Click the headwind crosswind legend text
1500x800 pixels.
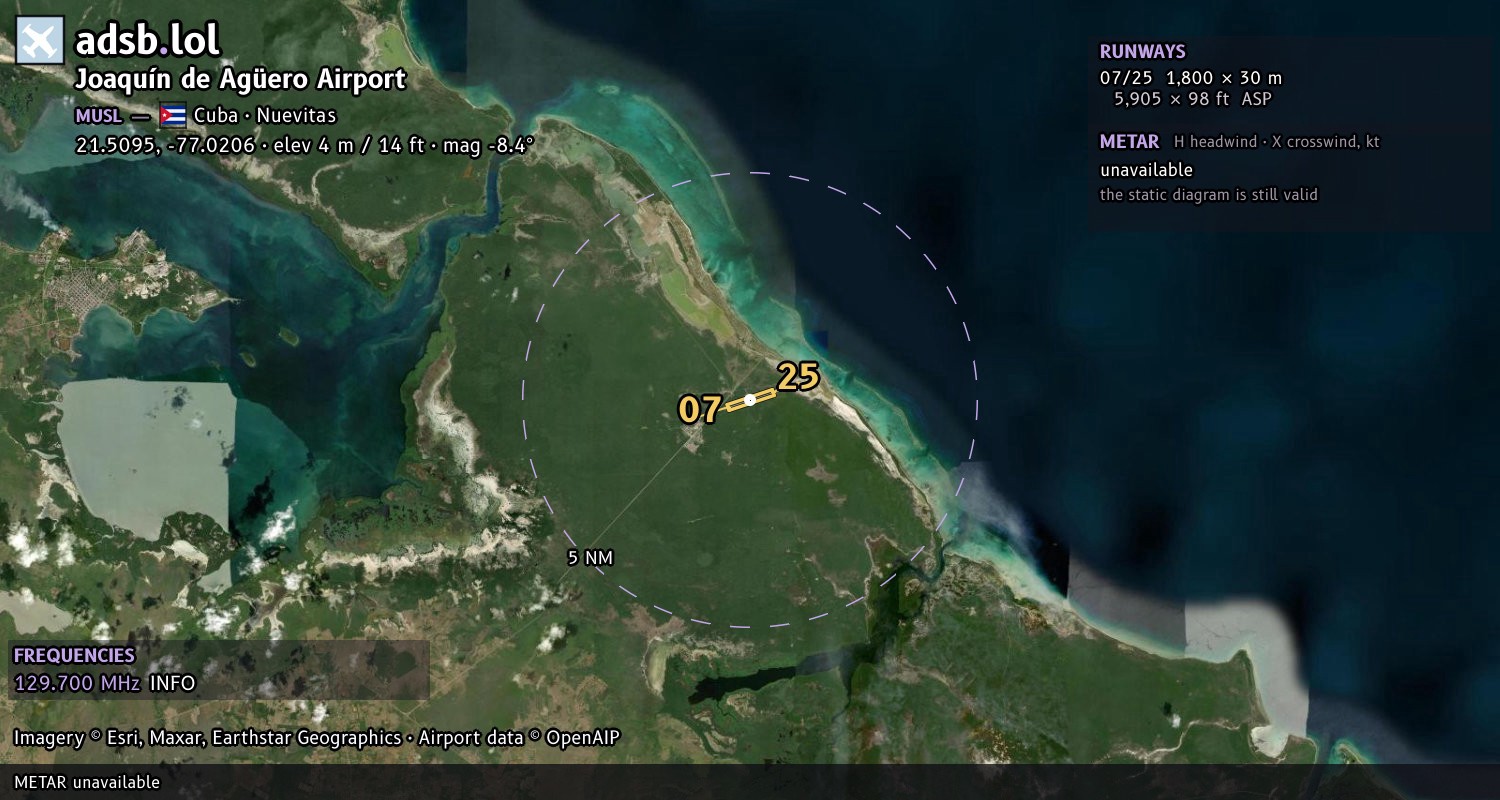pos(1277,142)
